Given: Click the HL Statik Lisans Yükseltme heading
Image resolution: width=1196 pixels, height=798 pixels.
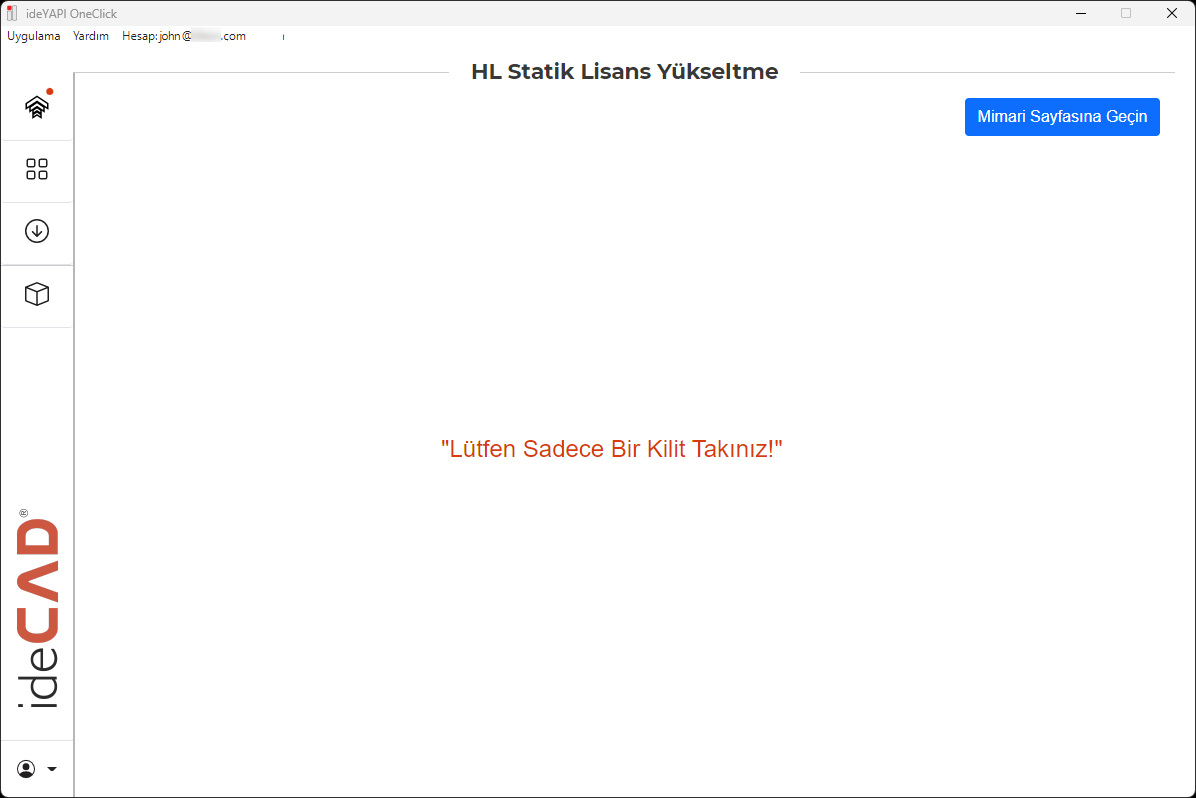Looking at the screenshot, I should (625, 71).
